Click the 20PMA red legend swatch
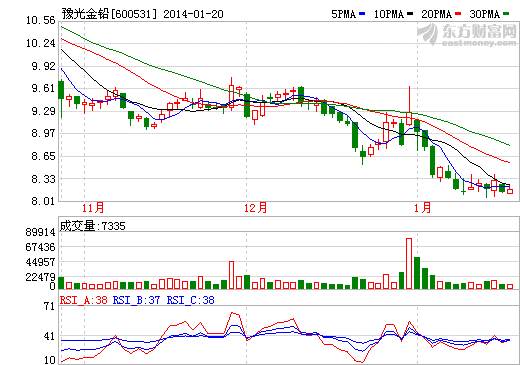The image size is (520, 365). tap(458, 14)
